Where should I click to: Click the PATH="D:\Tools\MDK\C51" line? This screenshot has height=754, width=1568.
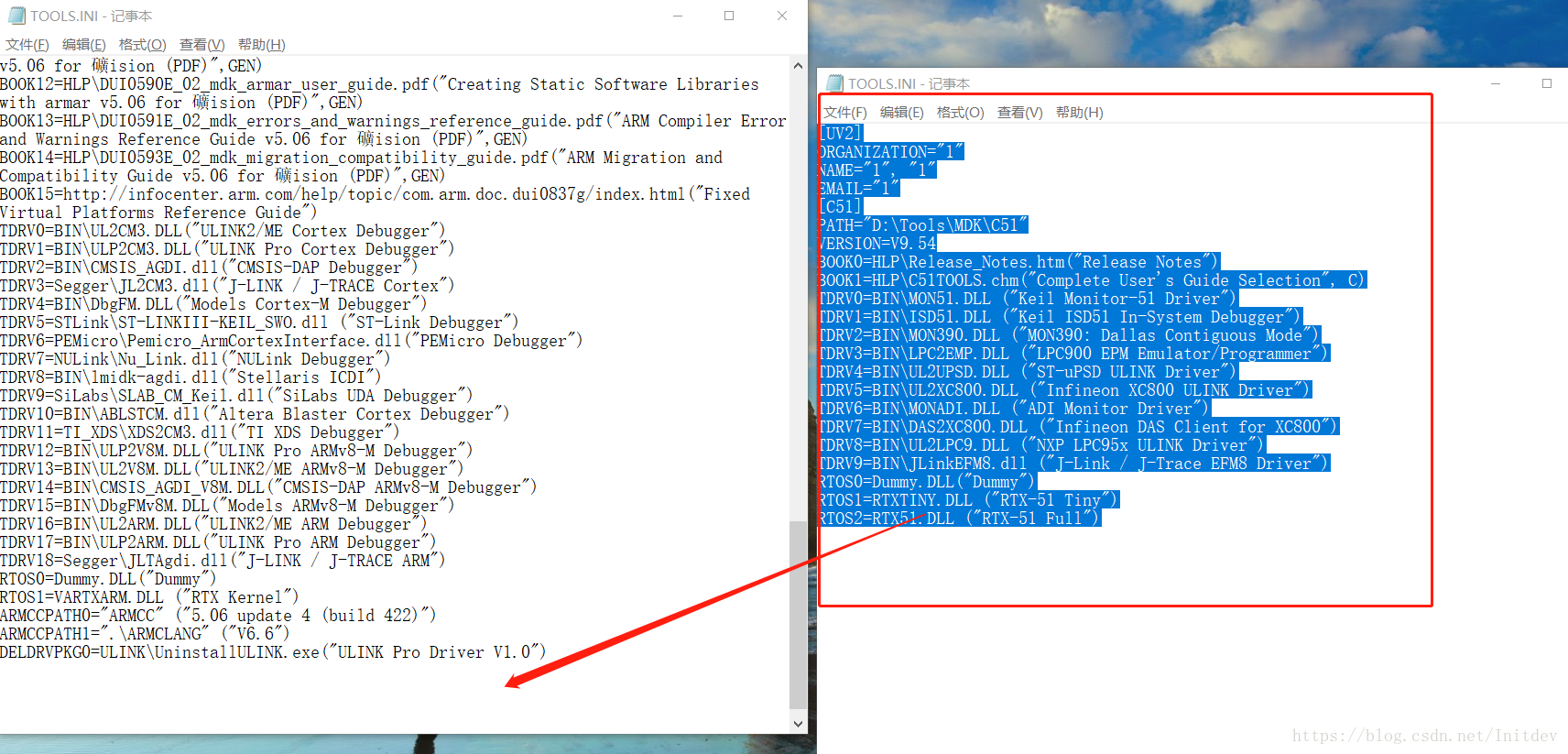tap(923, 225)
